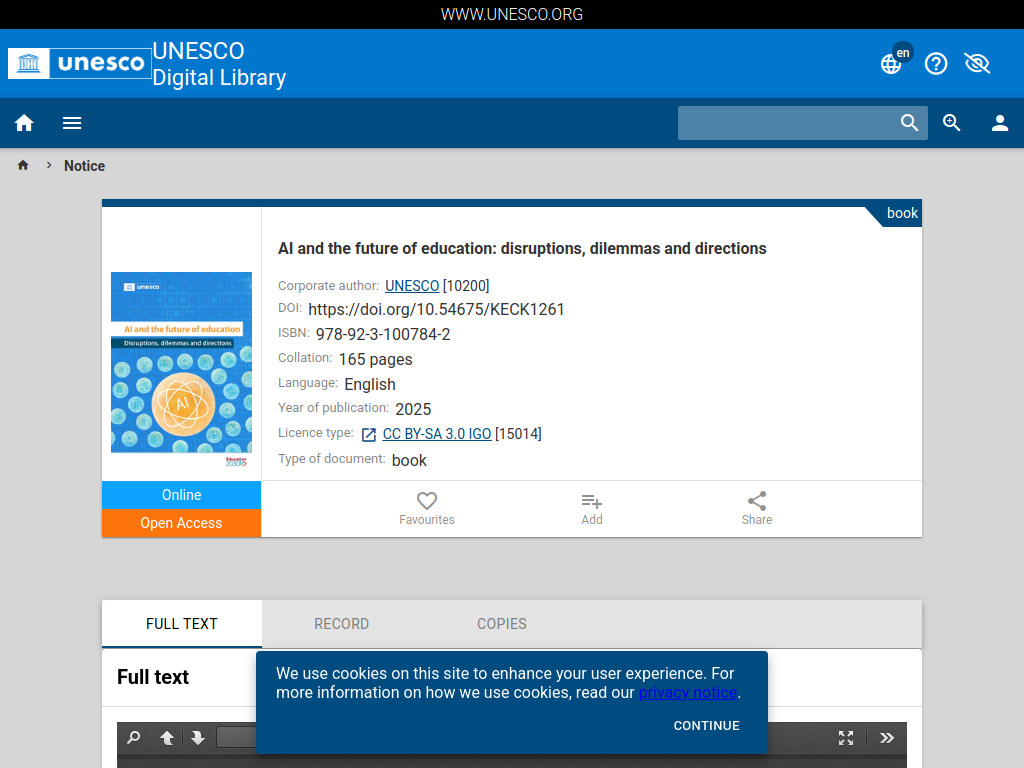This screenshot has height=768, width=1024.
Task: Open the advanced search magnifier-plus icon
Action: (951, 122)
